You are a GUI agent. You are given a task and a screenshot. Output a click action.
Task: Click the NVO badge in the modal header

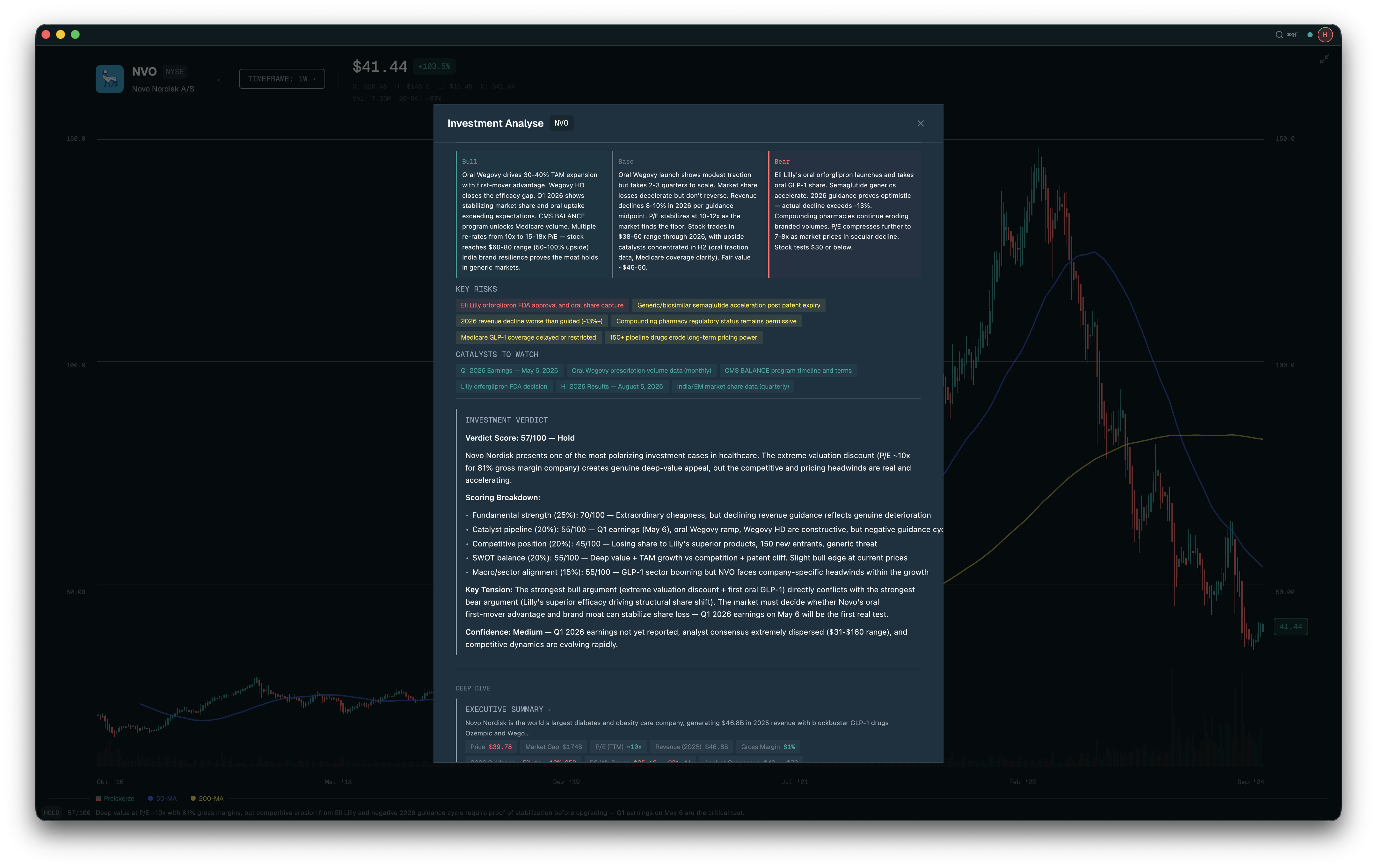561,123
